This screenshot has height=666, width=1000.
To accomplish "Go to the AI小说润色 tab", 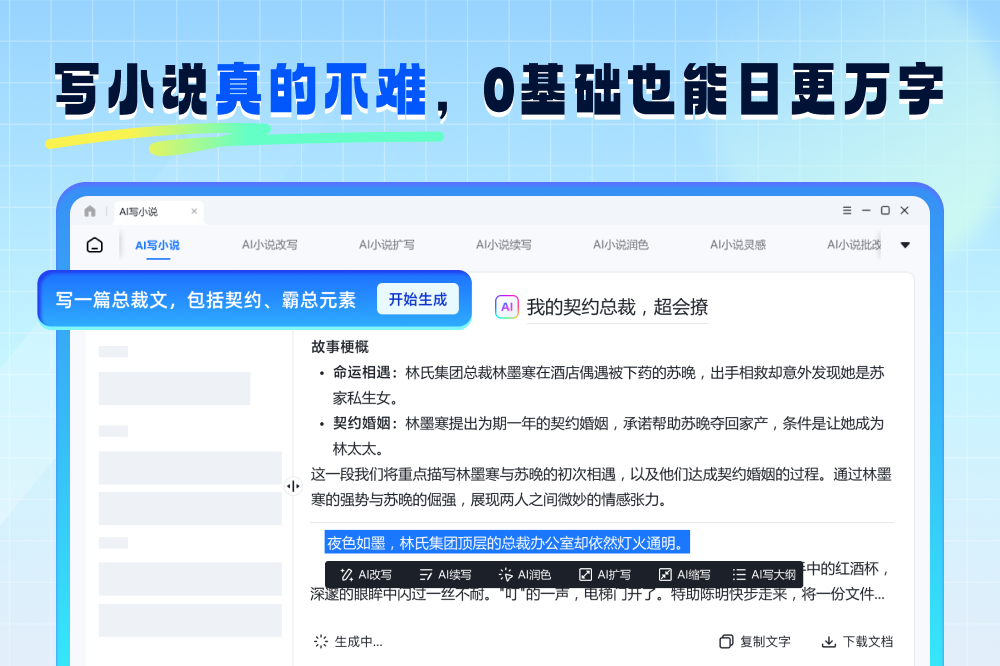I will [x=620, y=245].
